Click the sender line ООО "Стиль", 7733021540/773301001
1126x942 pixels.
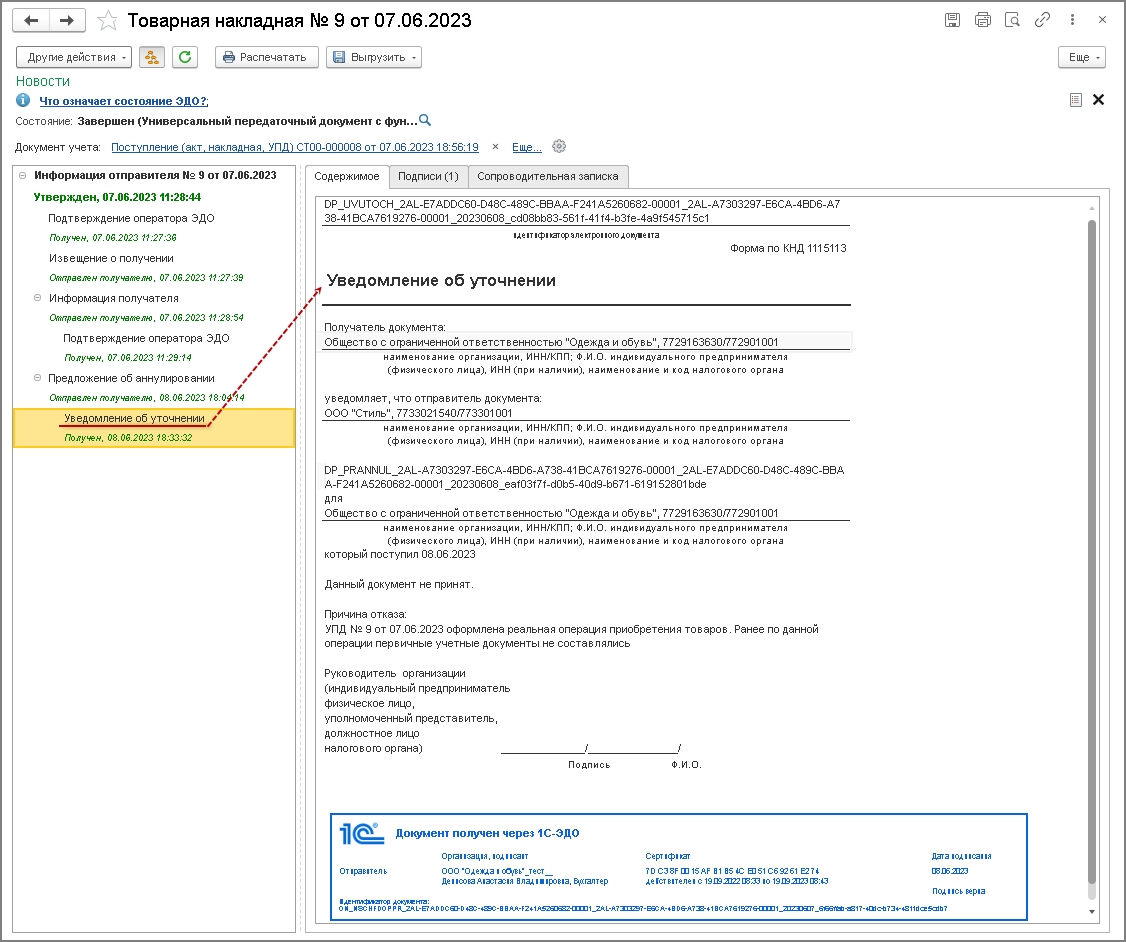point(419,414)
